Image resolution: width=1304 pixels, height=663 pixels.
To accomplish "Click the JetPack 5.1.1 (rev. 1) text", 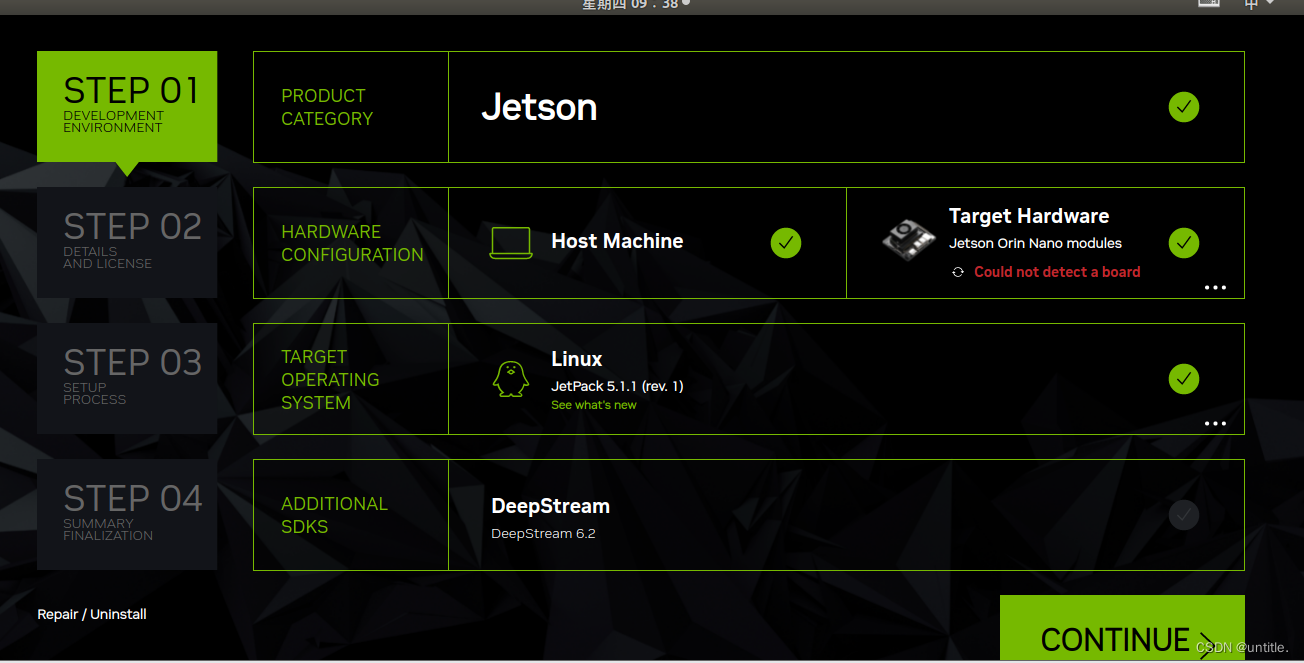I will pyautogui.click(x=617, y=386).
